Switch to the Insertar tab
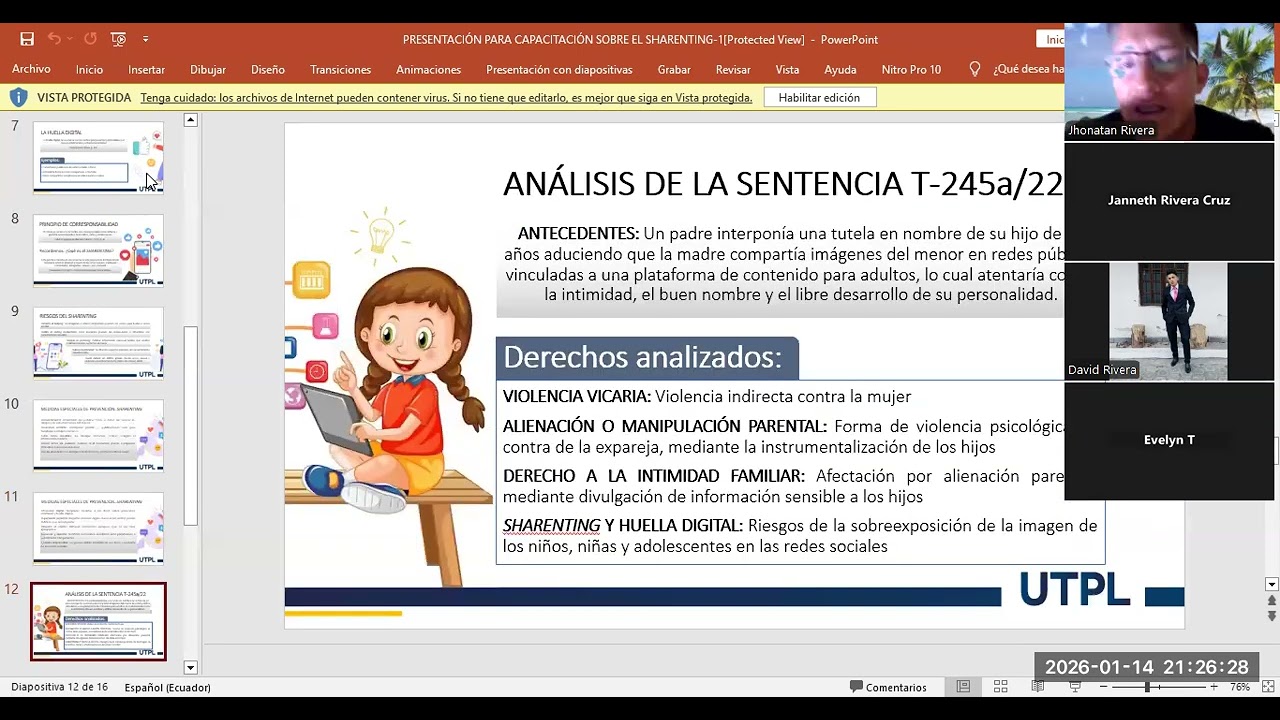This screenshot has height=720, width=1280. (x=146, y=69)
